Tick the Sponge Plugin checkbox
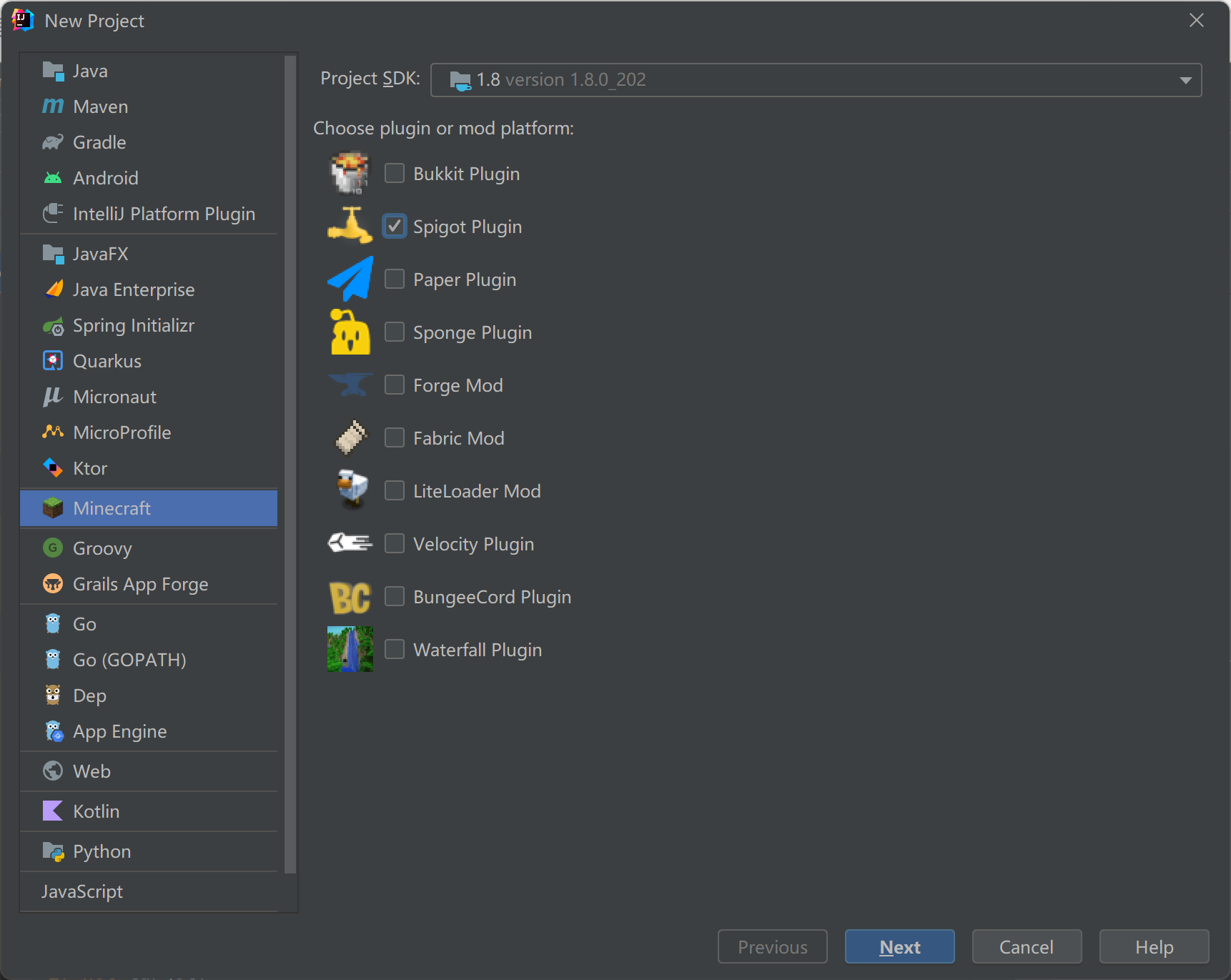 coord(395,332)
